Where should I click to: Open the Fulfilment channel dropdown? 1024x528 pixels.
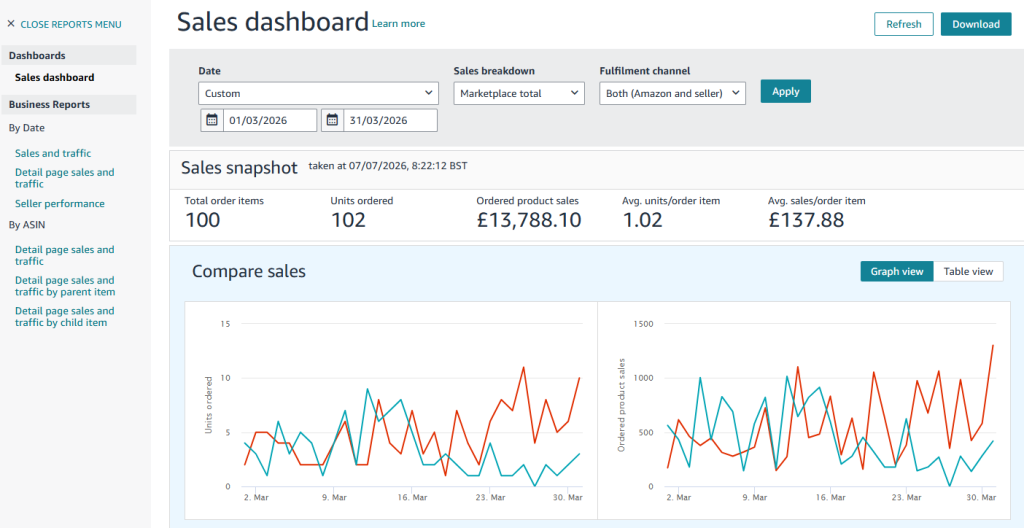[x=672, y=93]
